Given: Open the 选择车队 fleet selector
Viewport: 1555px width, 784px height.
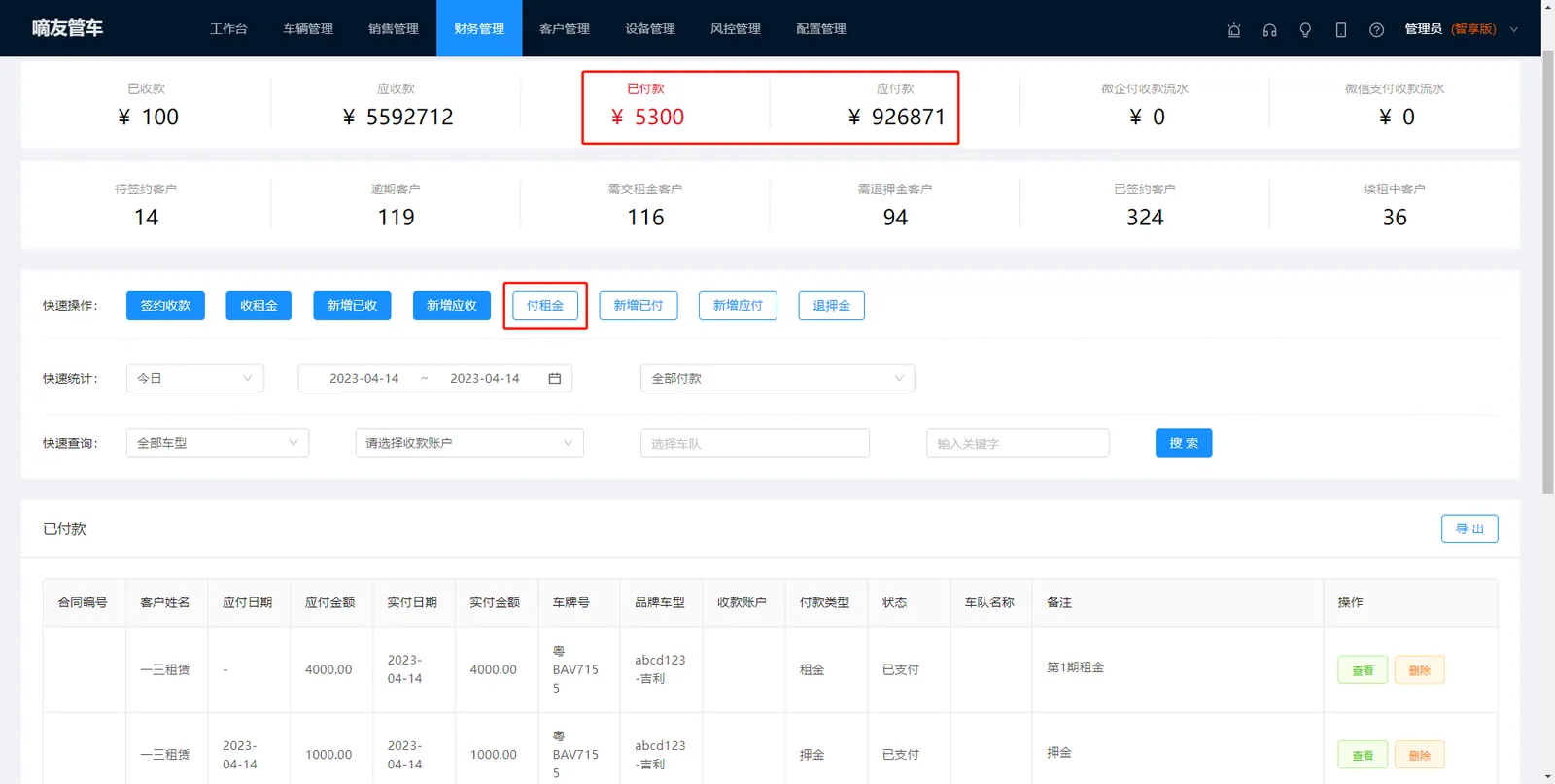Looking at the screenshot, I should coord(755,443).
